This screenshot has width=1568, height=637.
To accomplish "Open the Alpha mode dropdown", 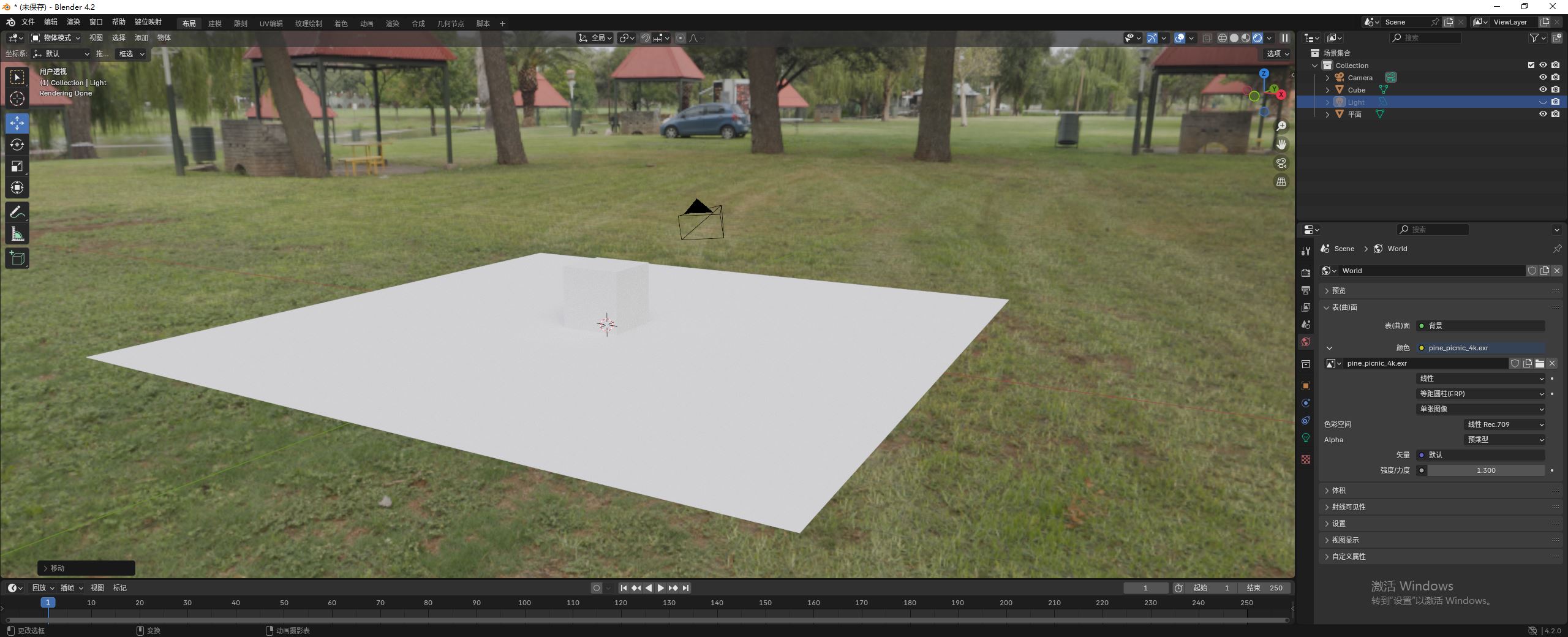I will click(1504, 440).
